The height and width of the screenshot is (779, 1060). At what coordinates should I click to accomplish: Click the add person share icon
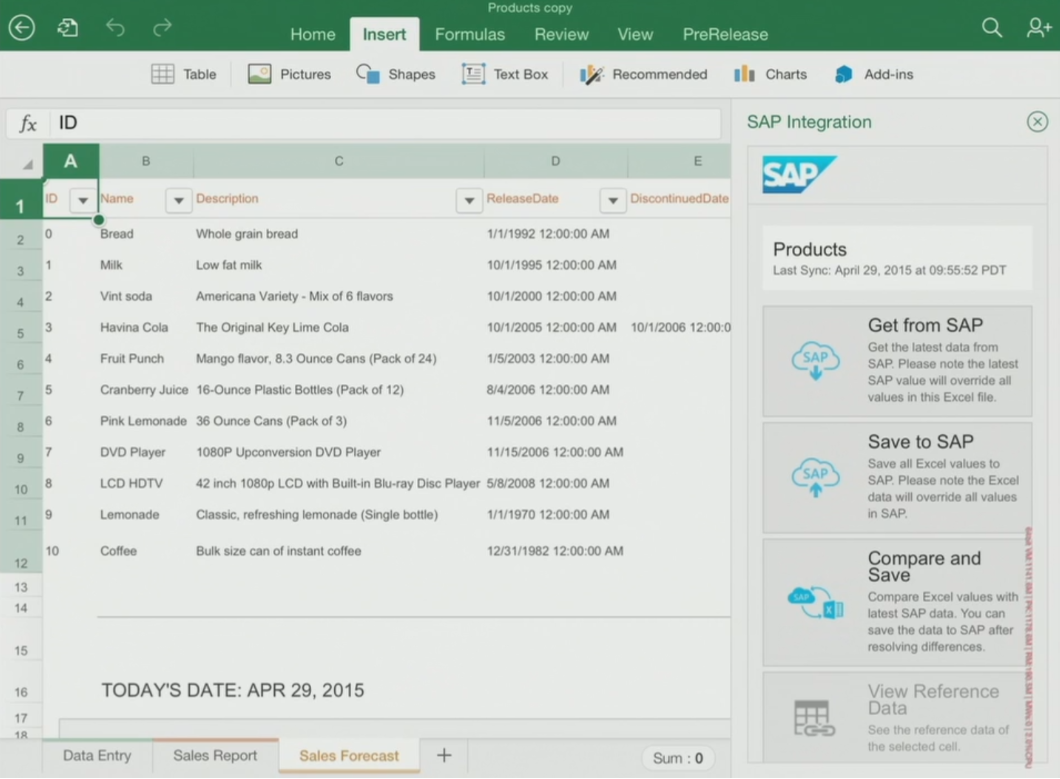1038,28
